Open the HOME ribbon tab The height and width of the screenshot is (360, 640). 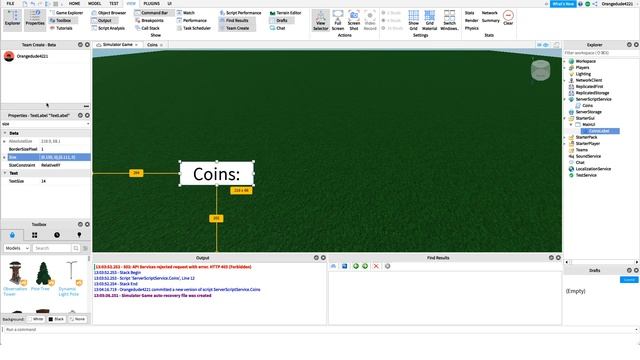tap(74, 4)
